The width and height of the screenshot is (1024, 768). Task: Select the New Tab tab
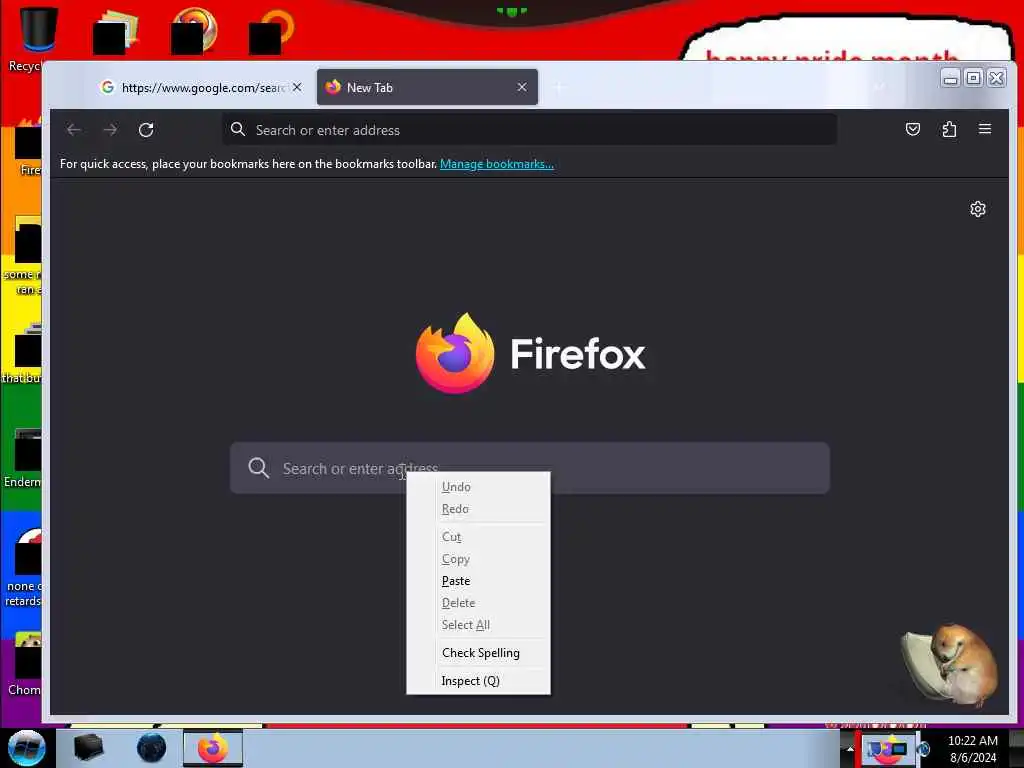pyautogui.click(x=427, y=88)
